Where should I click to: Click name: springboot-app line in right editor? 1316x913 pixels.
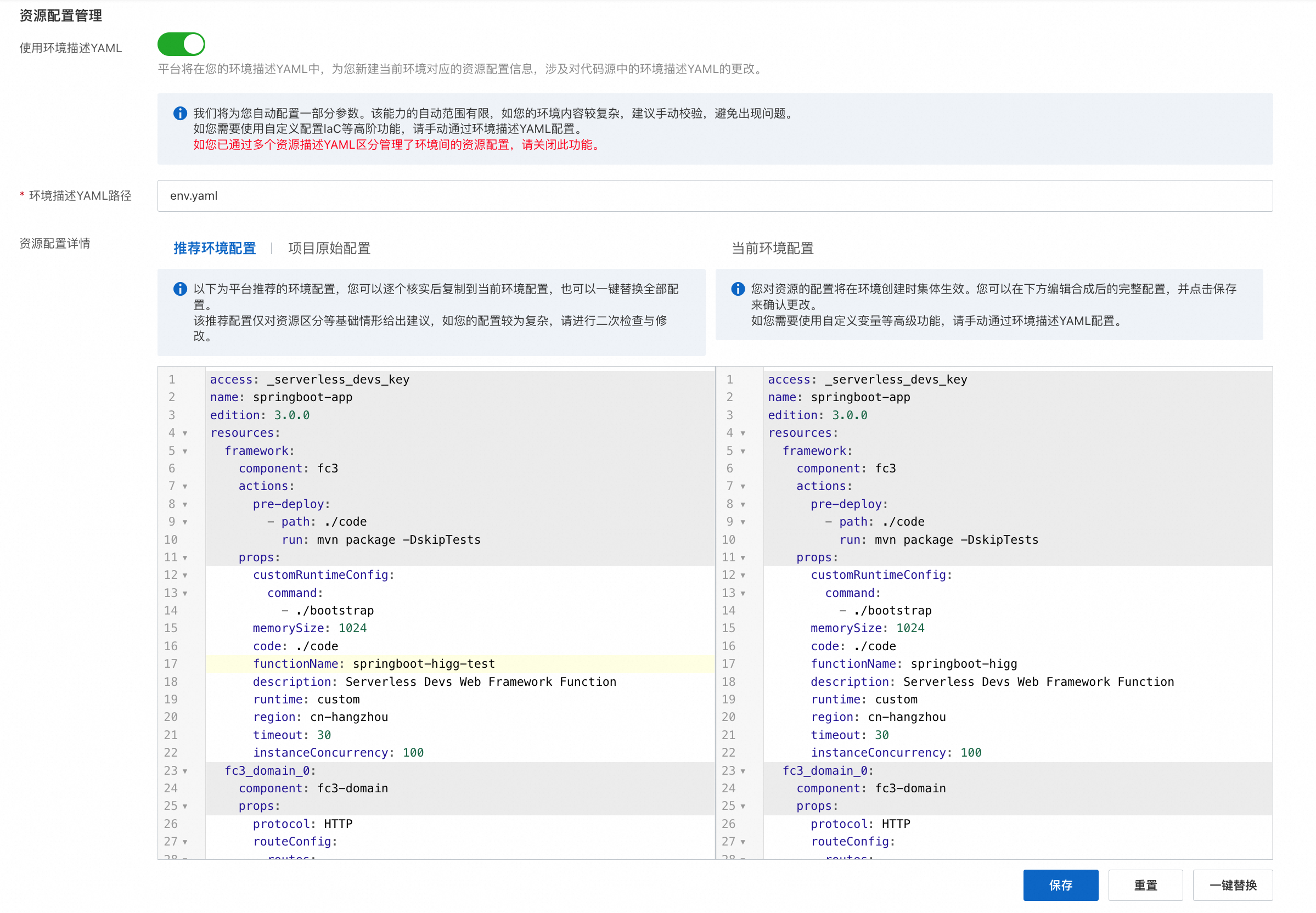[839, 397]
